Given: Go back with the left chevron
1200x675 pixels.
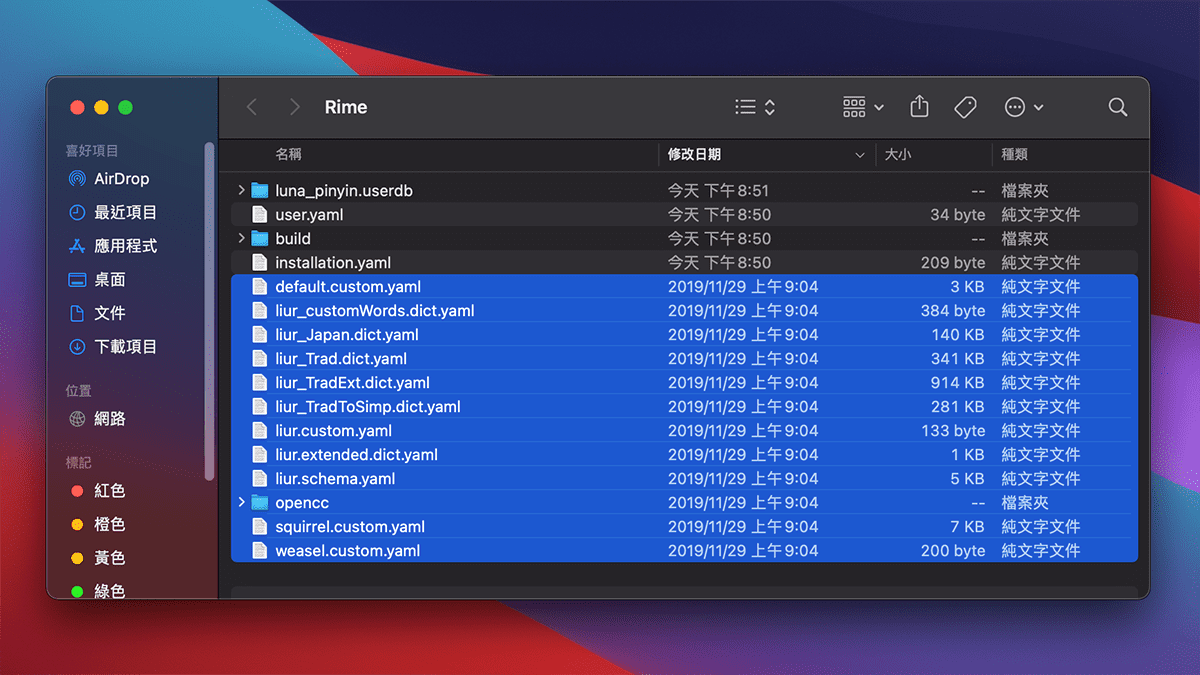Looking at the screenshot, I should pyautogui.click(x=252, y=107).
